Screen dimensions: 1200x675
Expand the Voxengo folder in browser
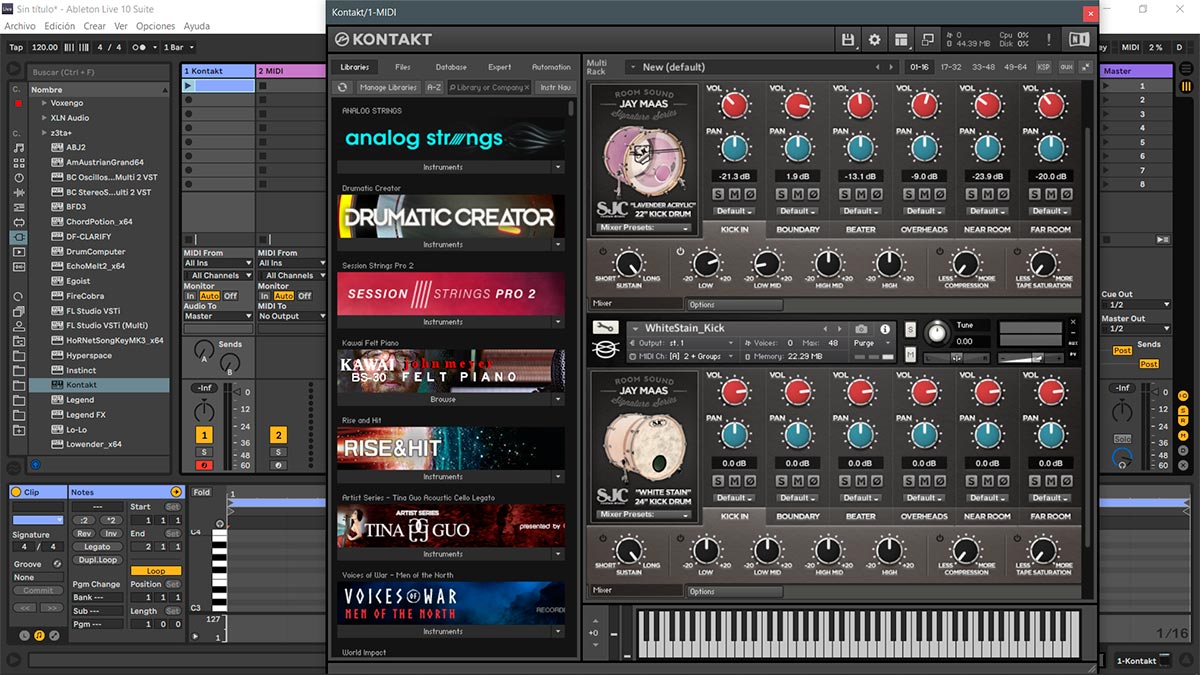(x=43, y=103)
